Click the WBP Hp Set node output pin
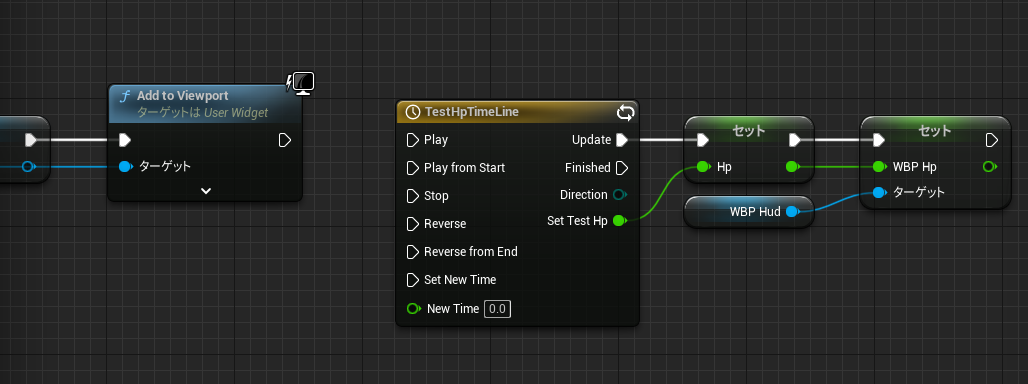Viewport: 1028px width, 384px height. [990, 166]
